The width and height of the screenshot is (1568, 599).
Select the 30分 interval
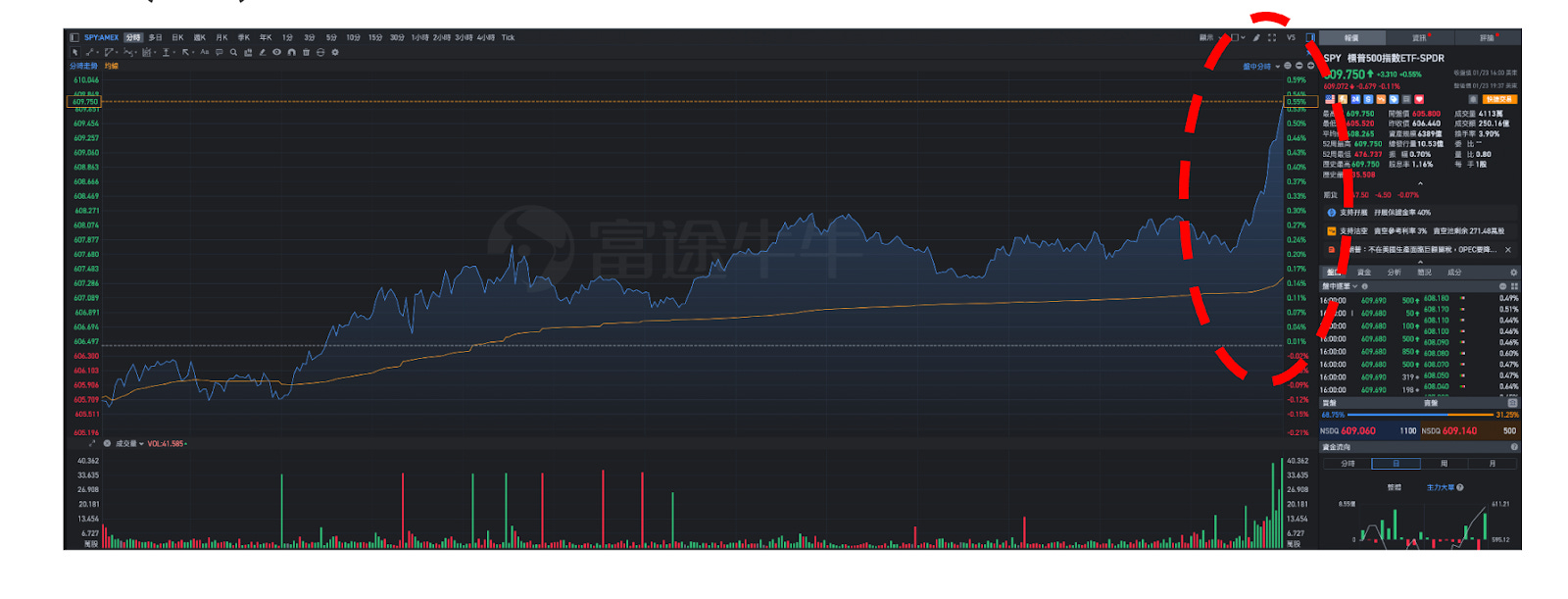point(397,37)
